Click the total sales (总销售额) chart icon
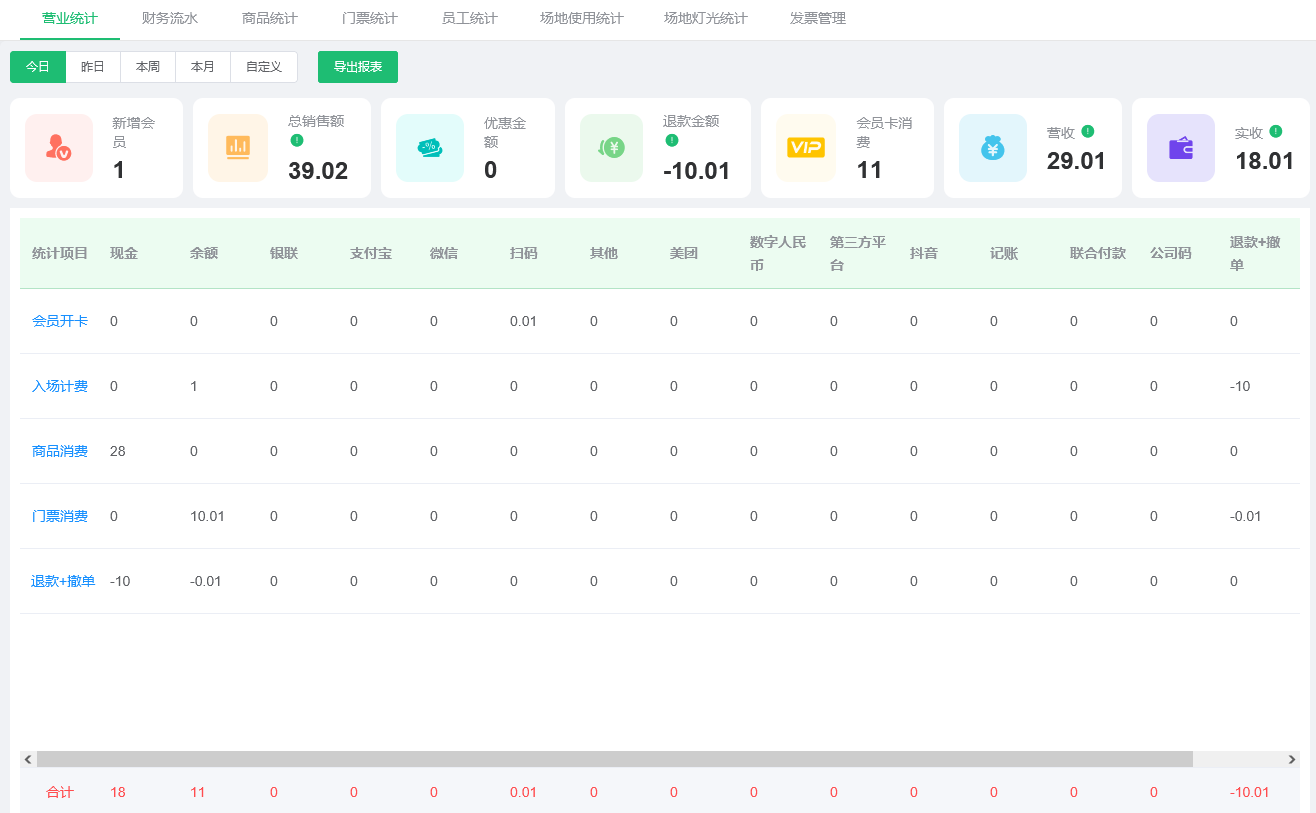1316x813 pixels. [x=238, y=148]
